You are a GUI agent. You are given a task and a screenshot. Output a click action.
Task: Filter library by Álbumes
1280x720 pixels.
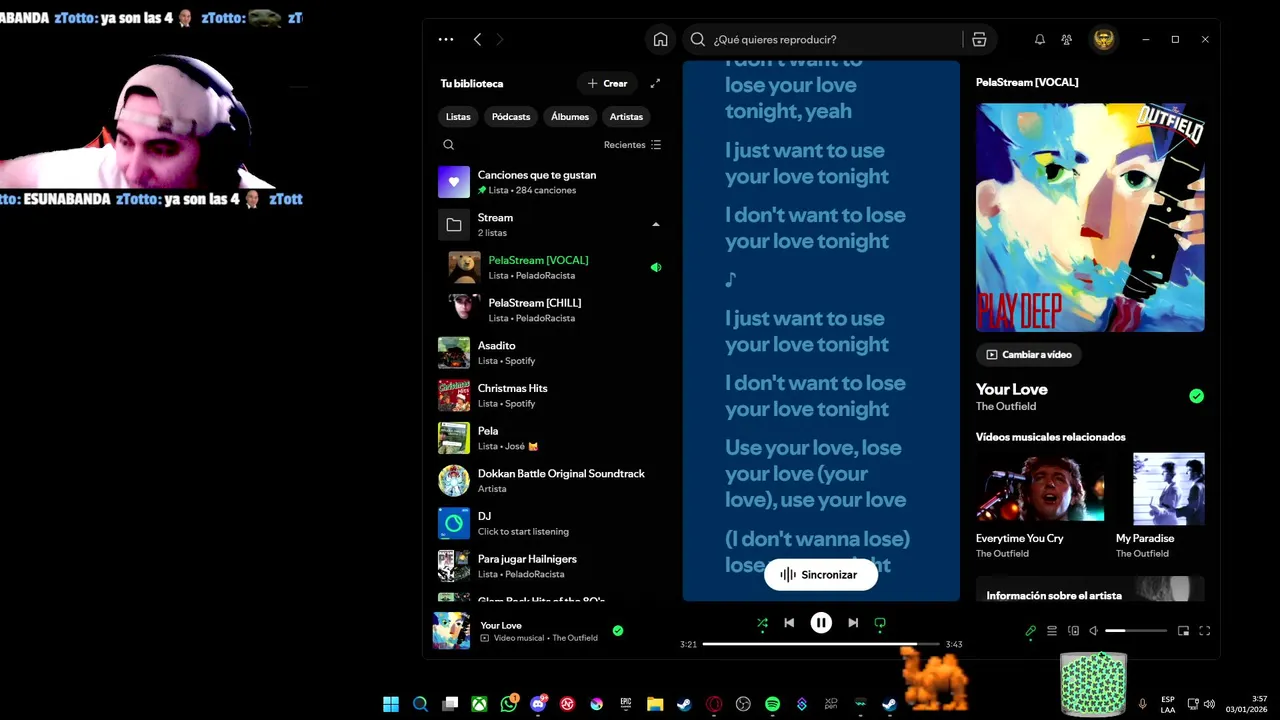[x=570, y=117]
